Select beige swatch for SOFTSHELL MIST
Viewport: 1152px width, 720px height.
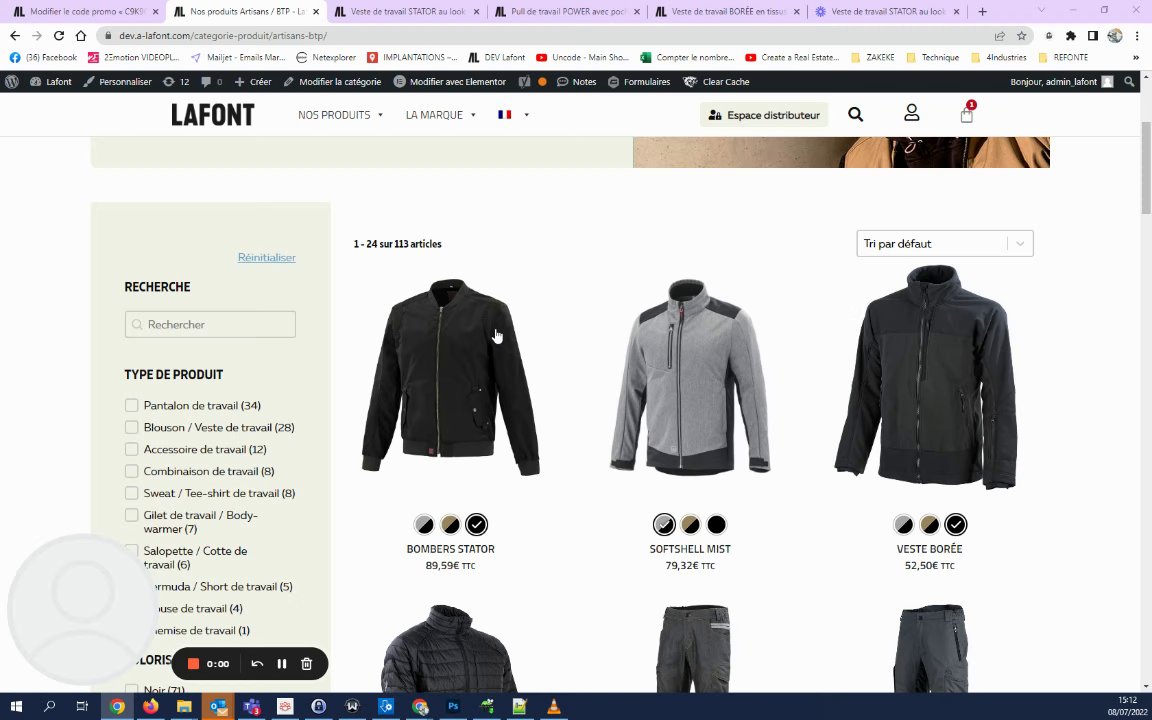tap(690, 525)
